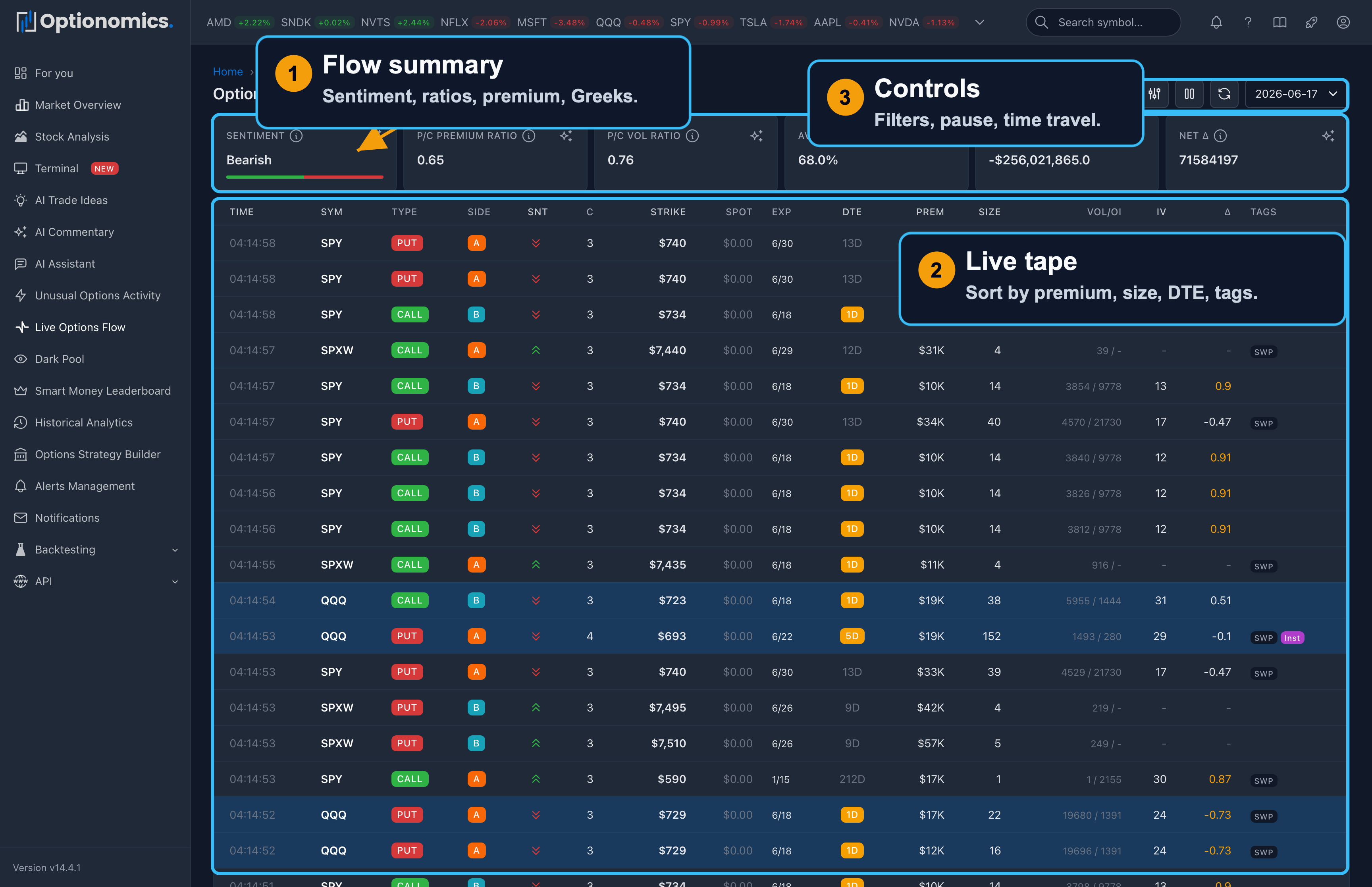Open the user account profile icon

coord(1343,23)
